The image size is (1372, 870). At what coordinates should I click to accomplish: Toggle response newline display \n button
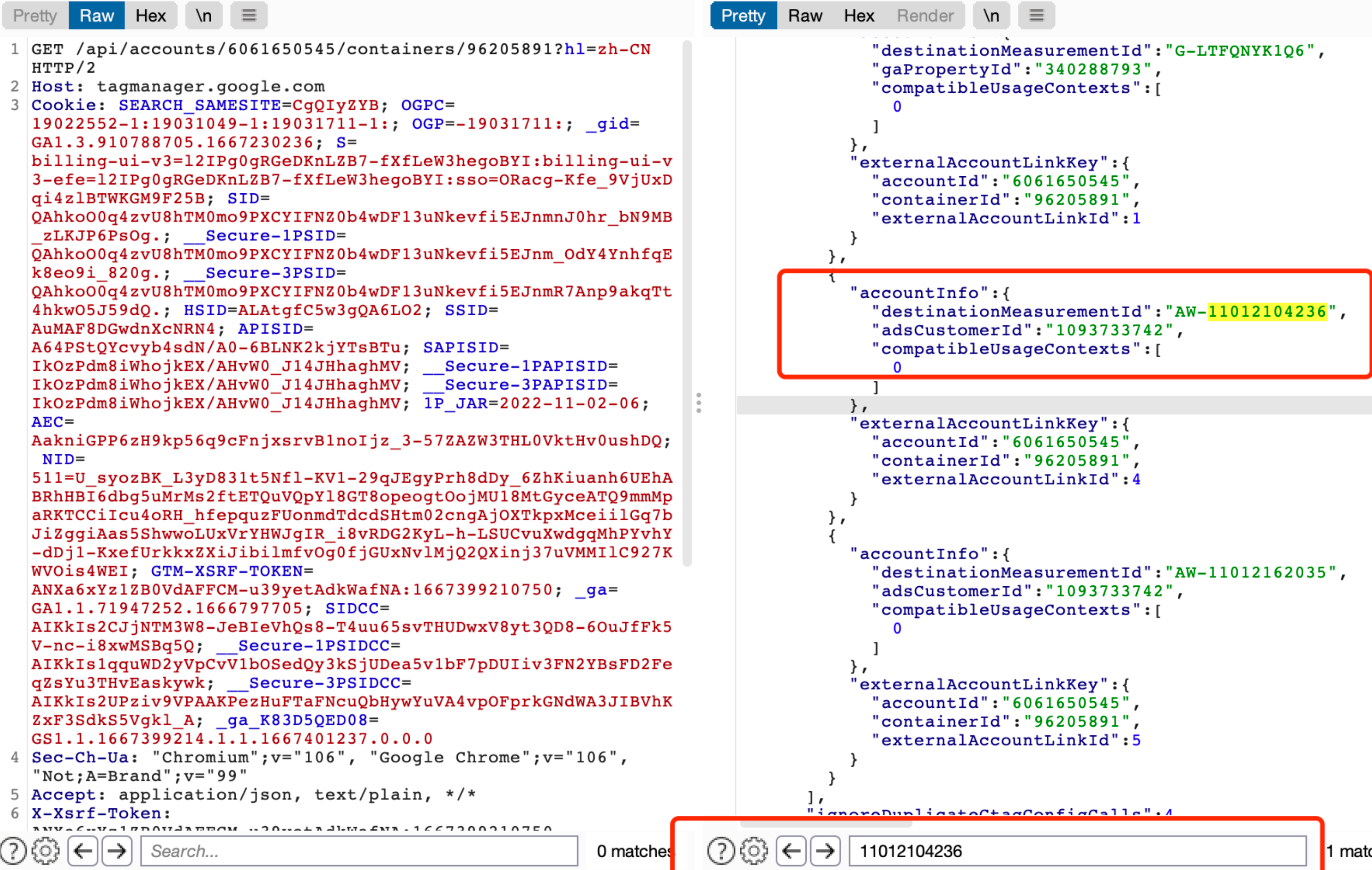pos(991,16)
